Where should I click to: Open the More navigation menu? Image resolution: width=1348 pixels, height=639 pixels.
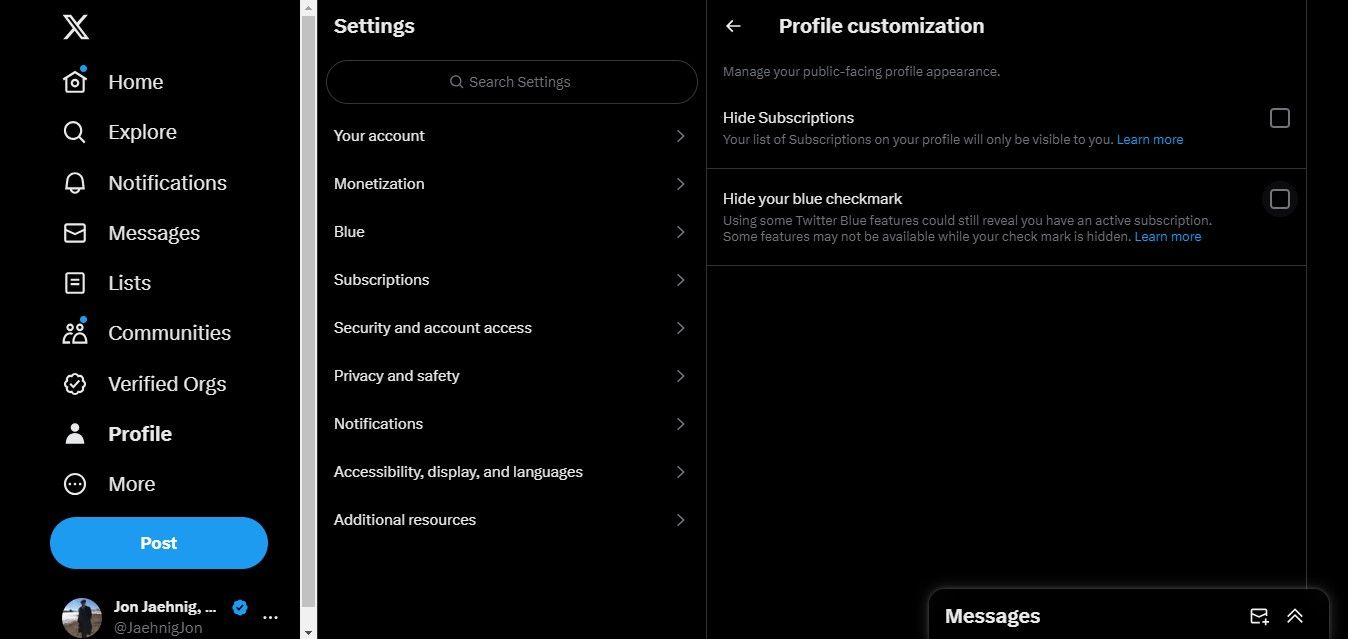131,483
